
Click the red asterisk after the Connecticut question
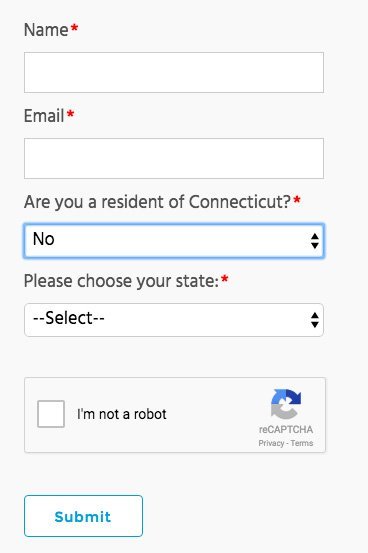pos(297,200)
